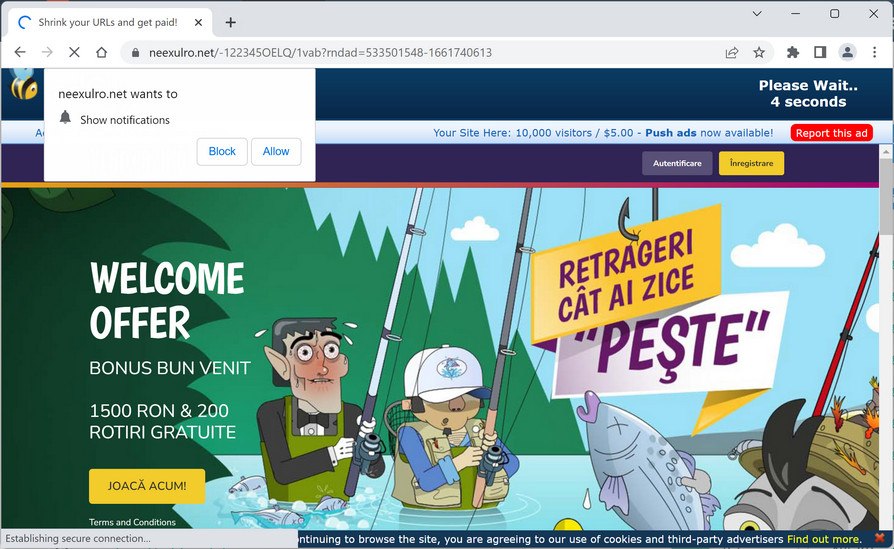
Task: Bookmark this page with star
Action: (759, 52)
